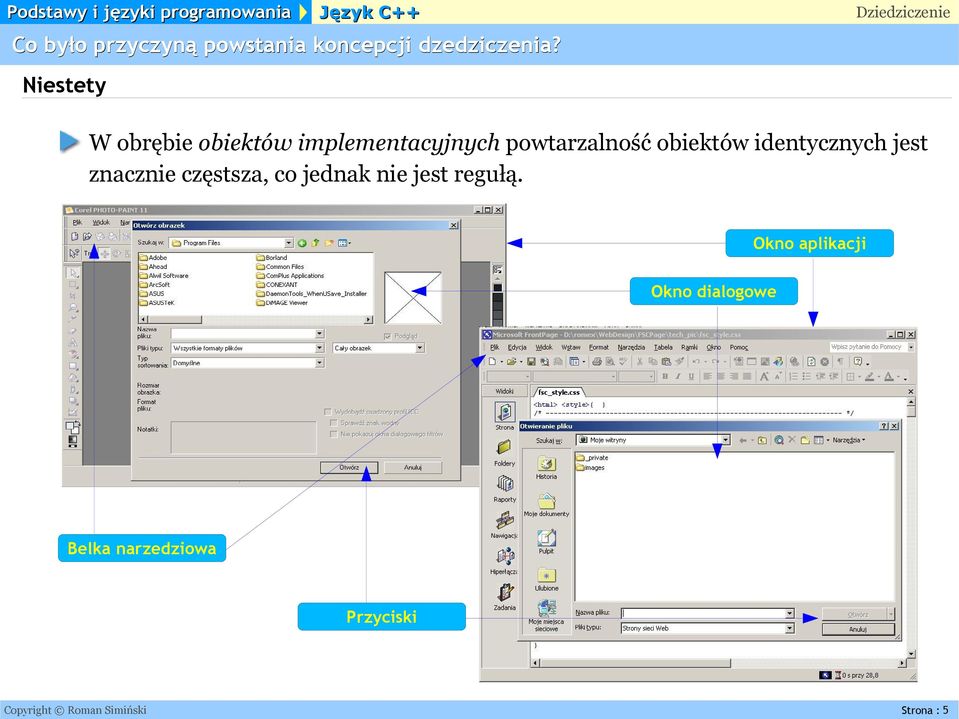
Task: Open the Format menu in FrontPage
Action: [x=599, y=347]
